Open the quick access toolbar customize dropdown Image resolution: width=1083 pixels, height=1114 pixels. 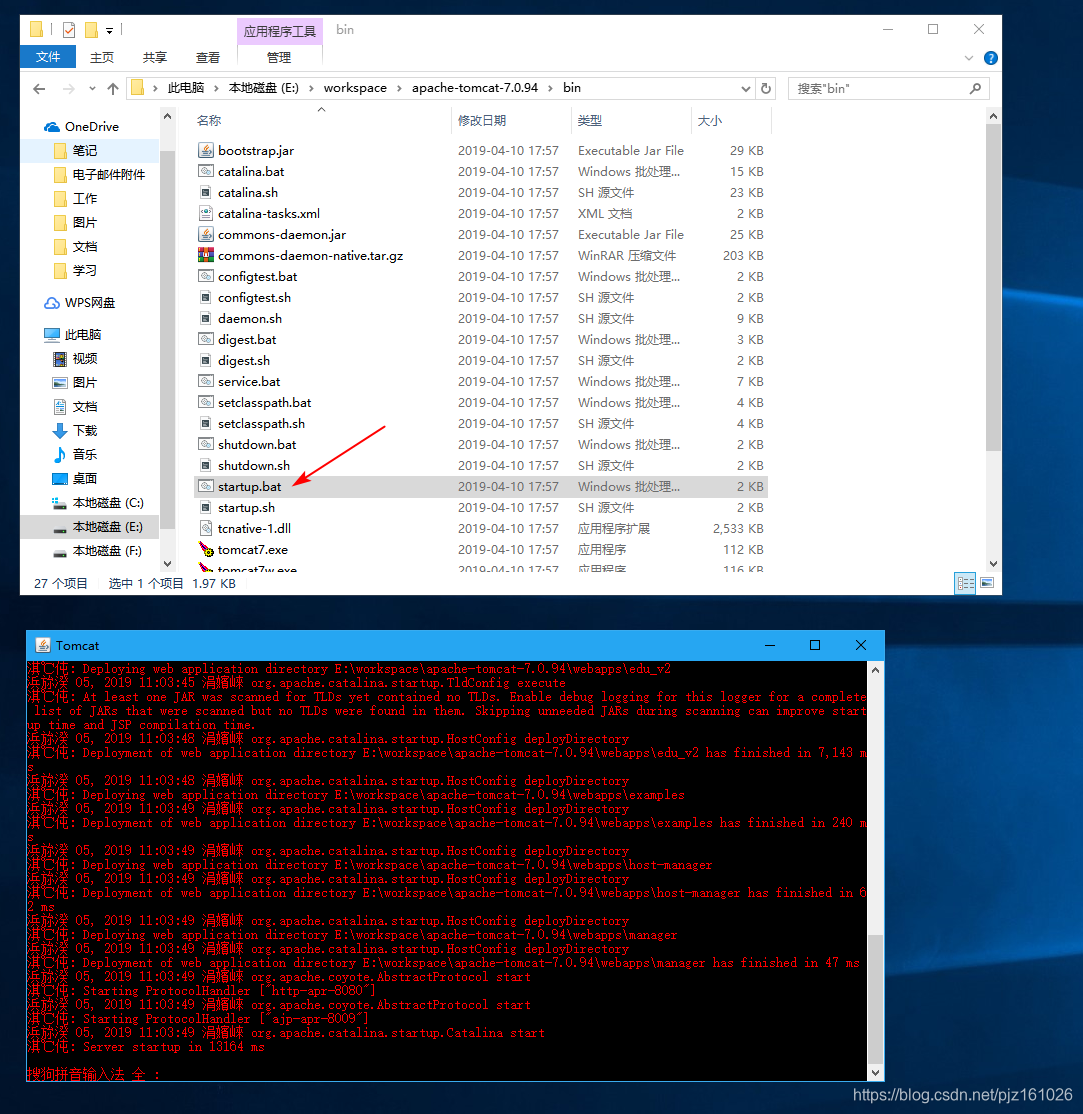pos(109,31)
